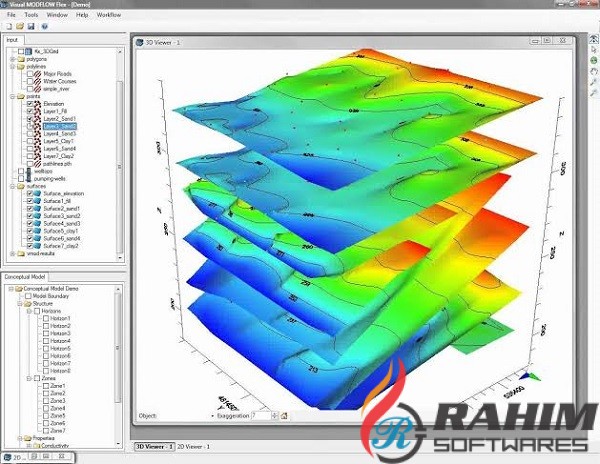Click the Surface_elevation surface icon
The image size is (600, 464).
coord(38,194)
